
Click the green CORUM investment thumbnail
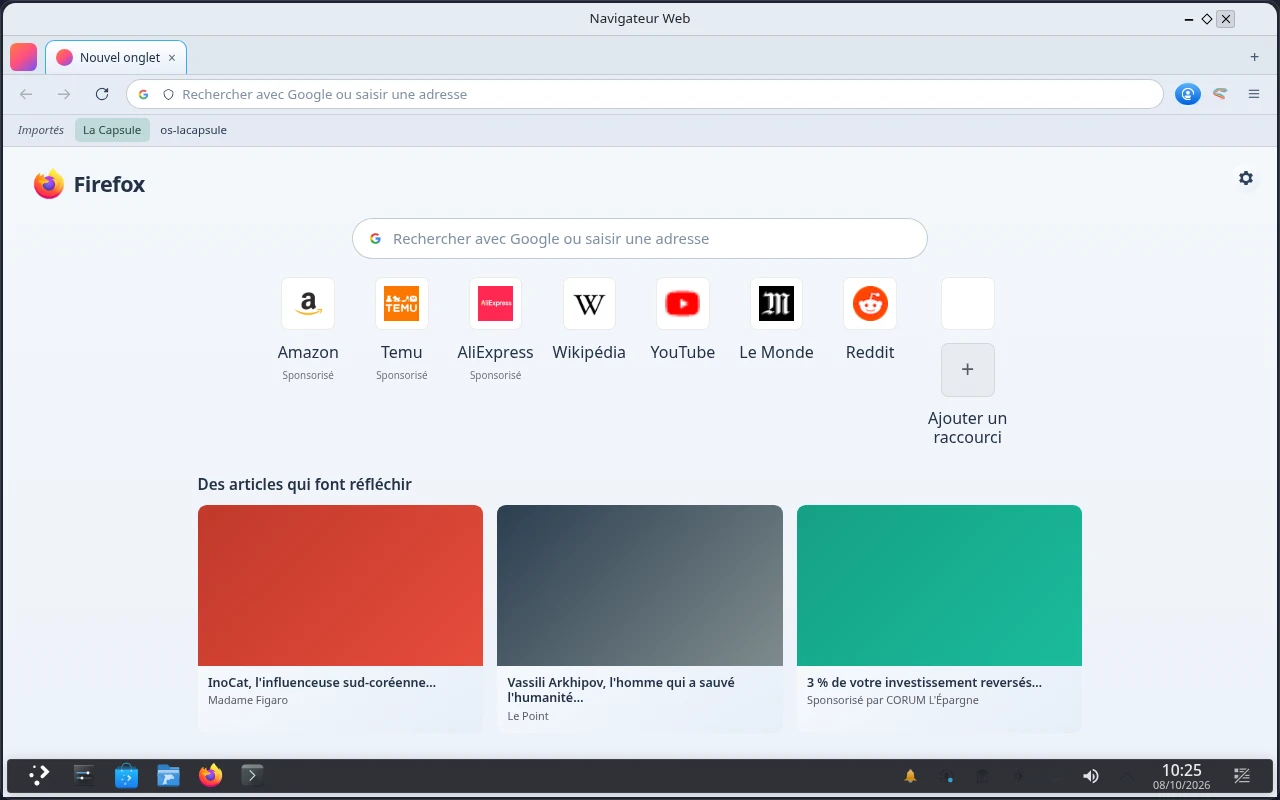point(939,585)
